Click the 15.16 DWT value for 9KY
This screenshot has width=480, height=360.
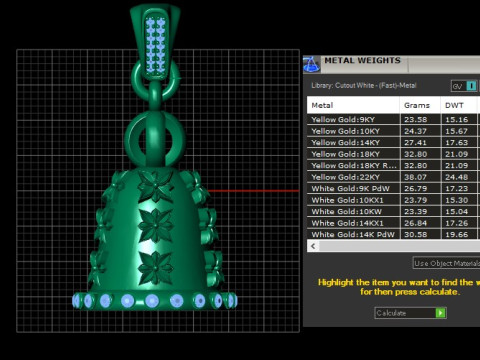(x=457, y=119)
